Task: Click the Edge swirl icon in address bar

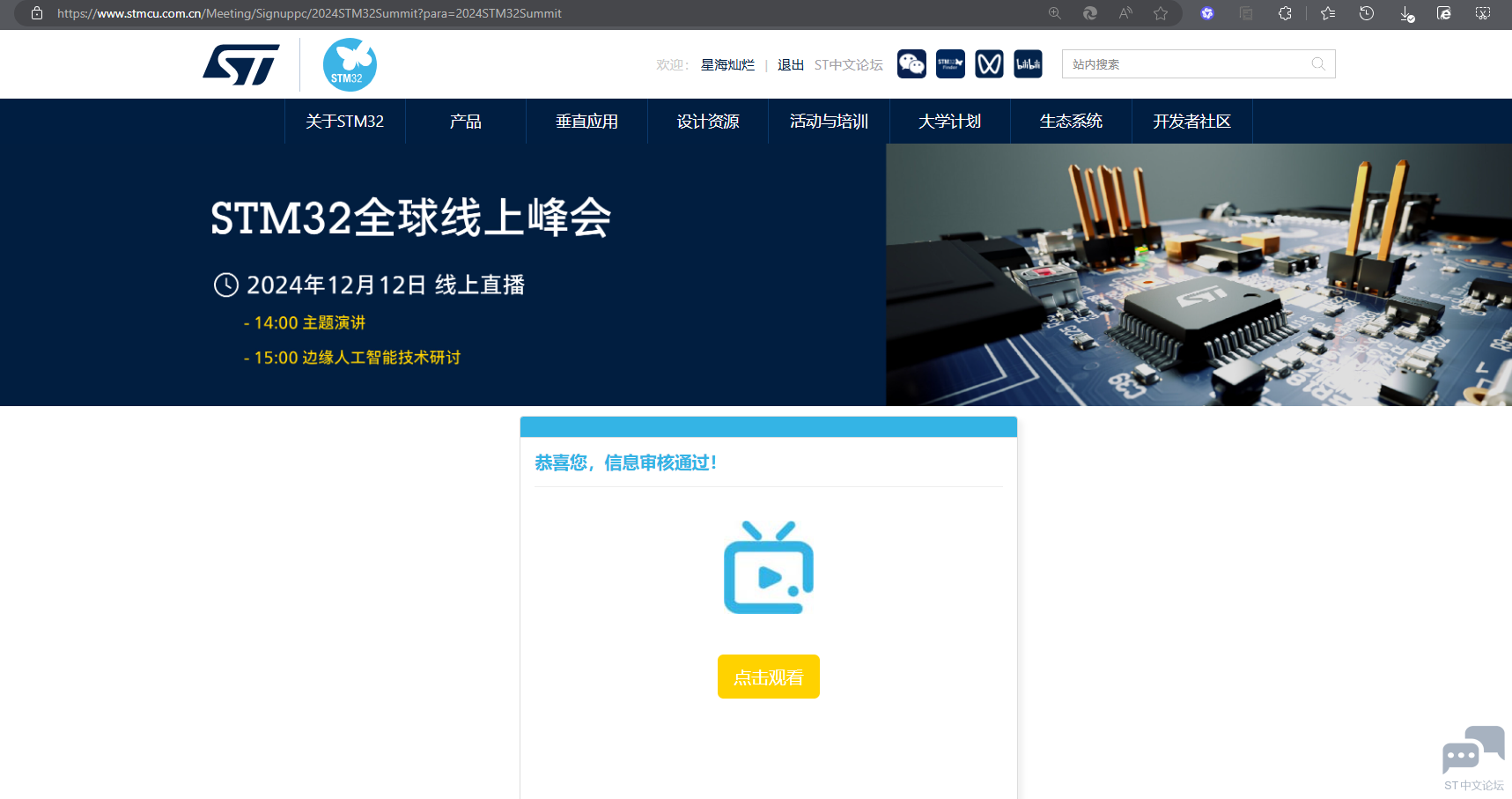Action: [1090, 13]
